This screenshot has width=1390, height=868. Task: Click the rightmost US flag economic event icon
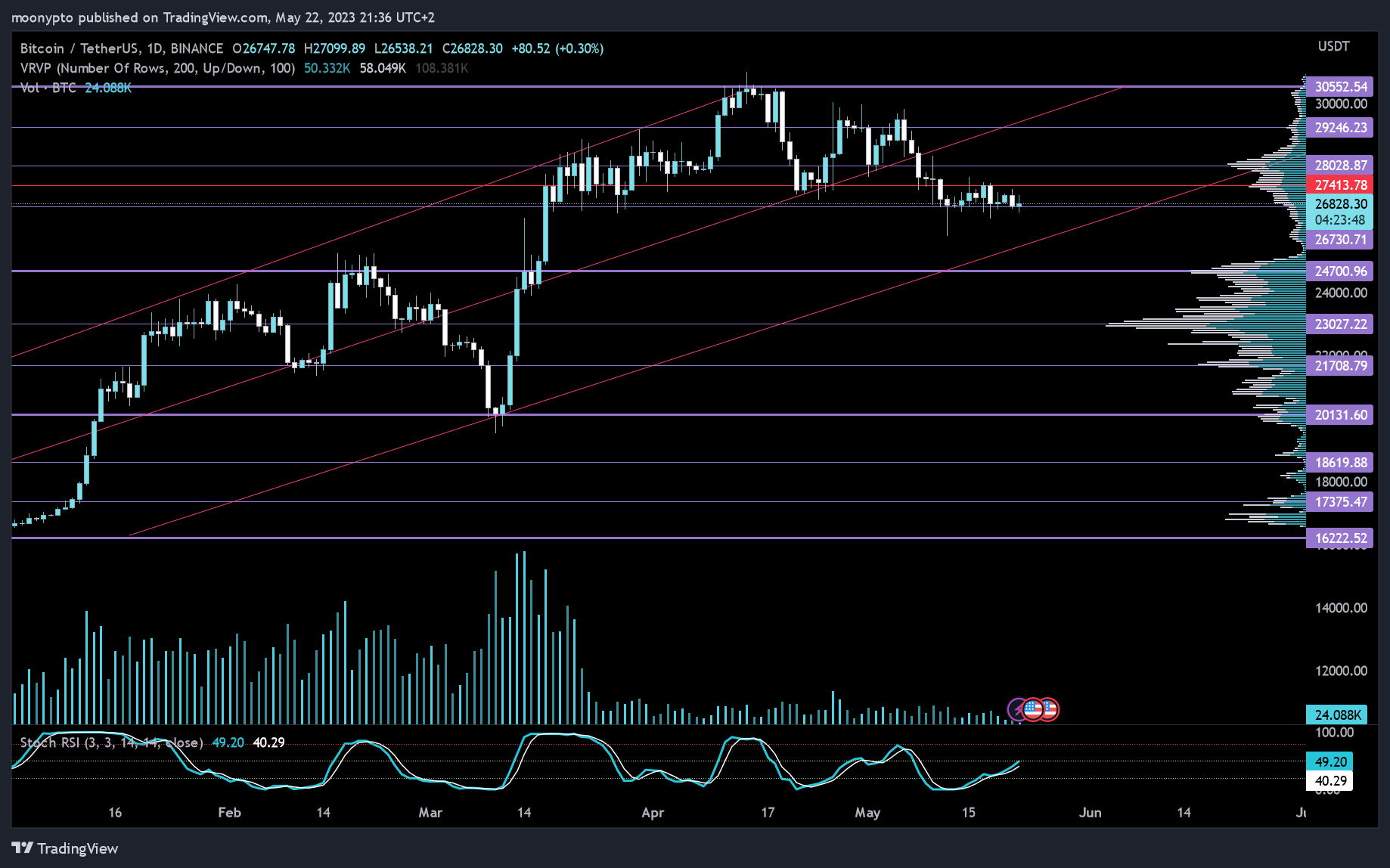[1048, 709]
